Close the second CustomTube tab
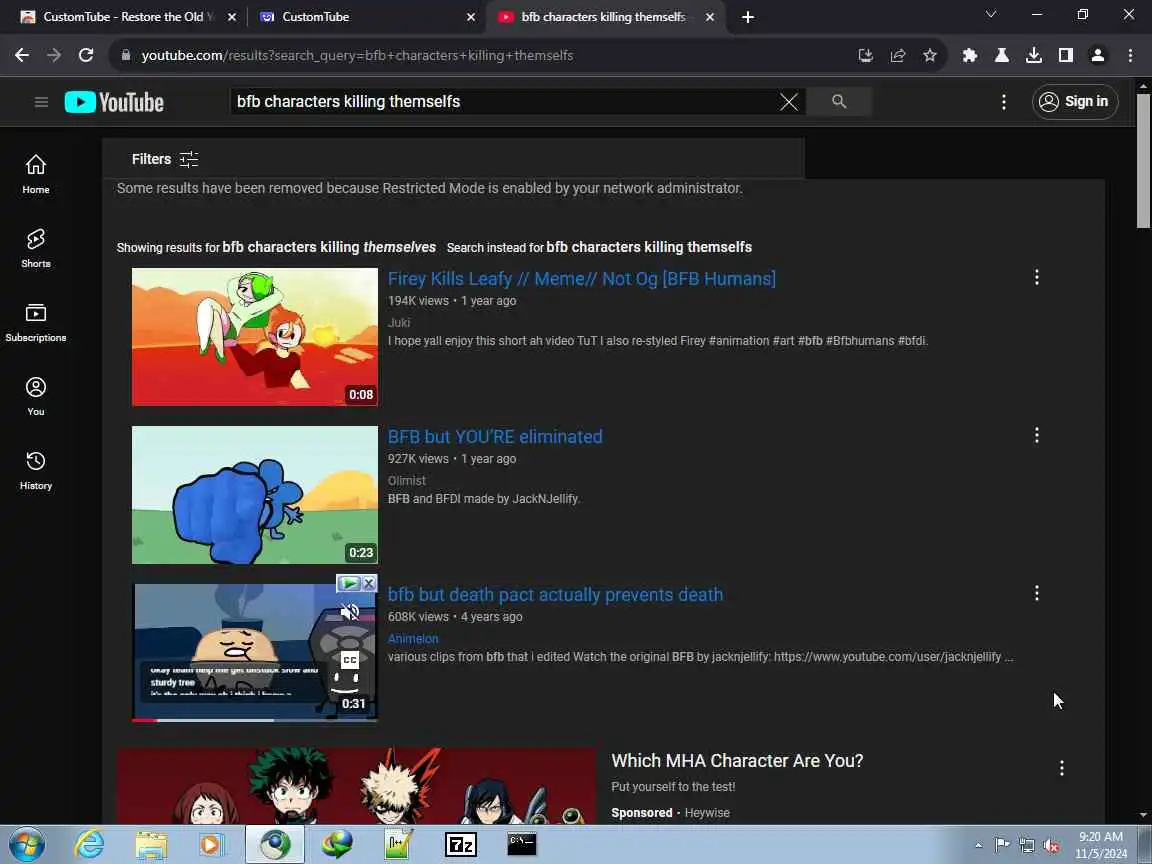Viewport: 1152px width, 864px height. [471, 17]
